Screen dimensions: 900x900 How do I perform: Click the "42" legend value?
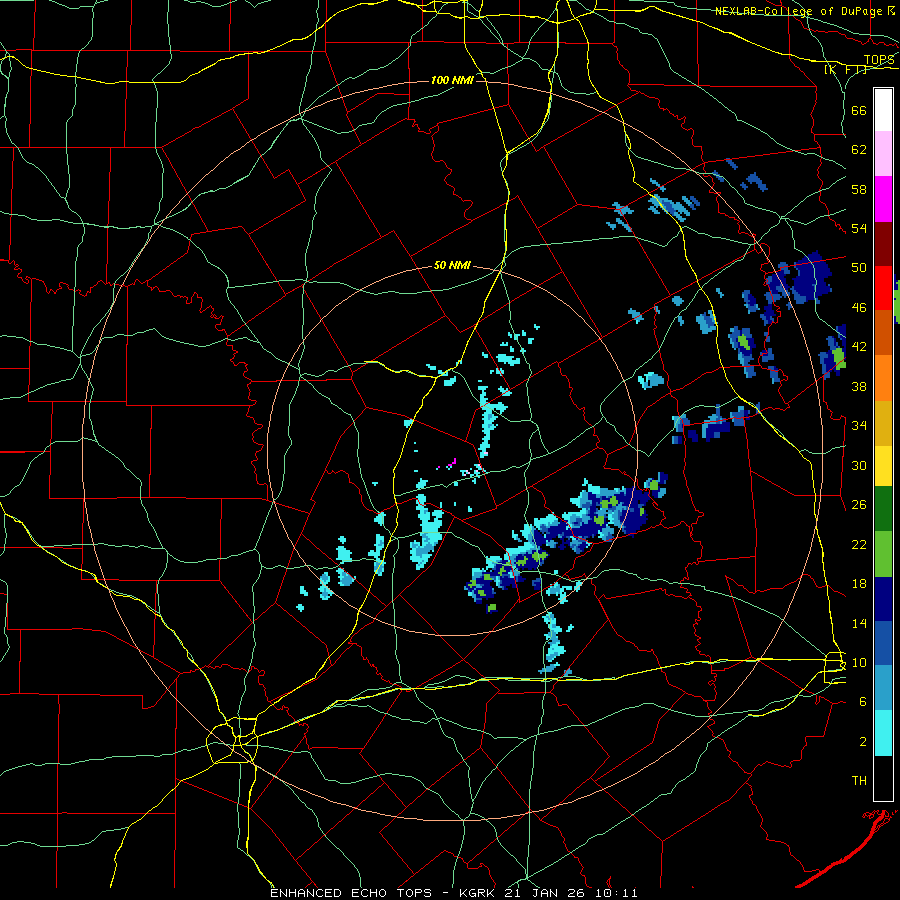859,347
